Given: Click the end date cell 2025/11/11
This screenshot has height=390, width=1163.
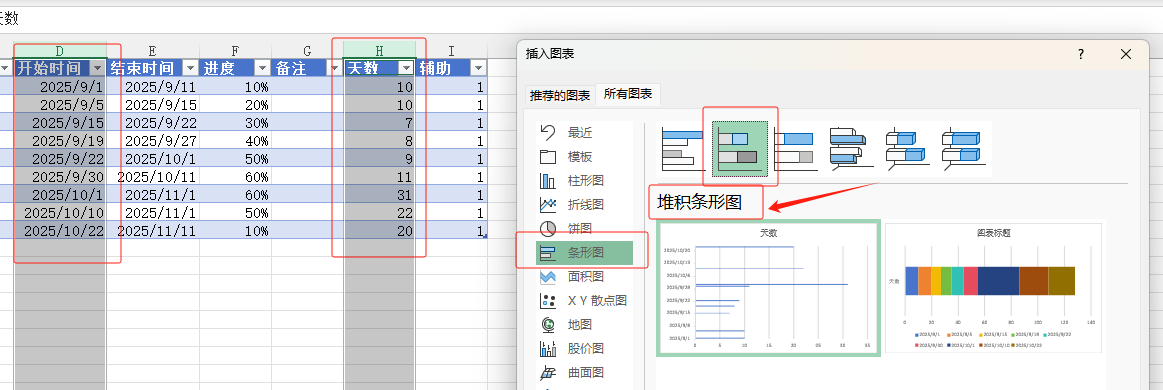Looking at the screenshot, I should [153, 230].
